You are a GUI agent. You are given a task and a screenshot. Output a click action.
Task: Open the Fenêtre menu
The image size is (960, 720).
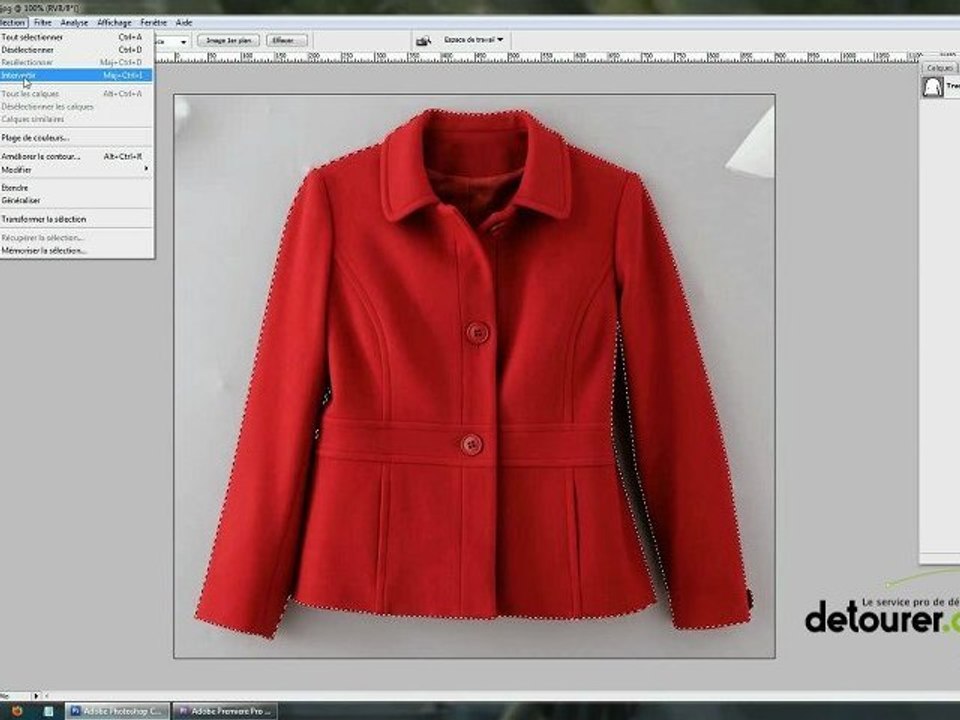click(x=153, y=23)
